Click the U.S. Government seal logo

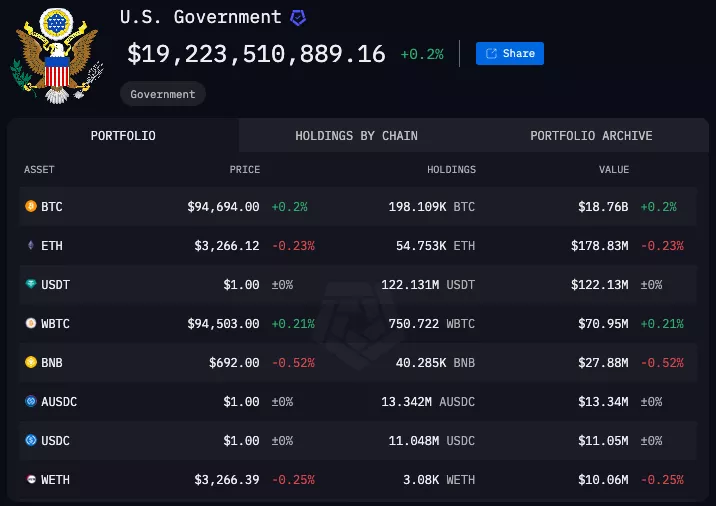pos(54,54)
